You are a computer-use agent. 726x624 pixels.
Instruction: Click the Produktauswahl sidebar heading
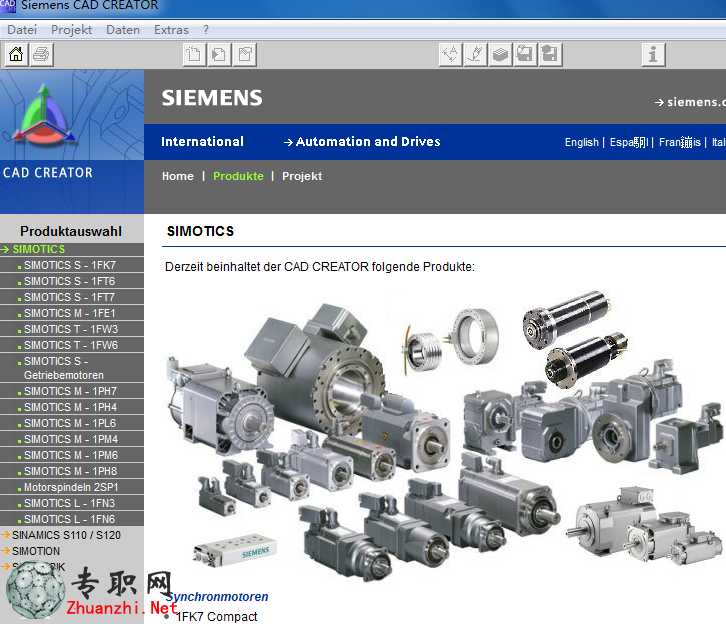[71, 231]
